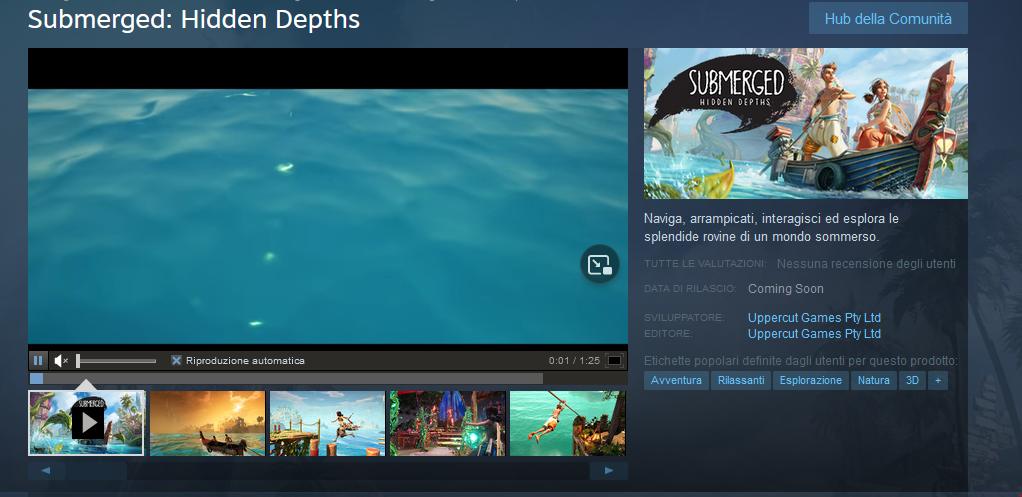1022x497 pixels.
Task: Click the Submerged: Hidden Depths page title
Action: 194,19
